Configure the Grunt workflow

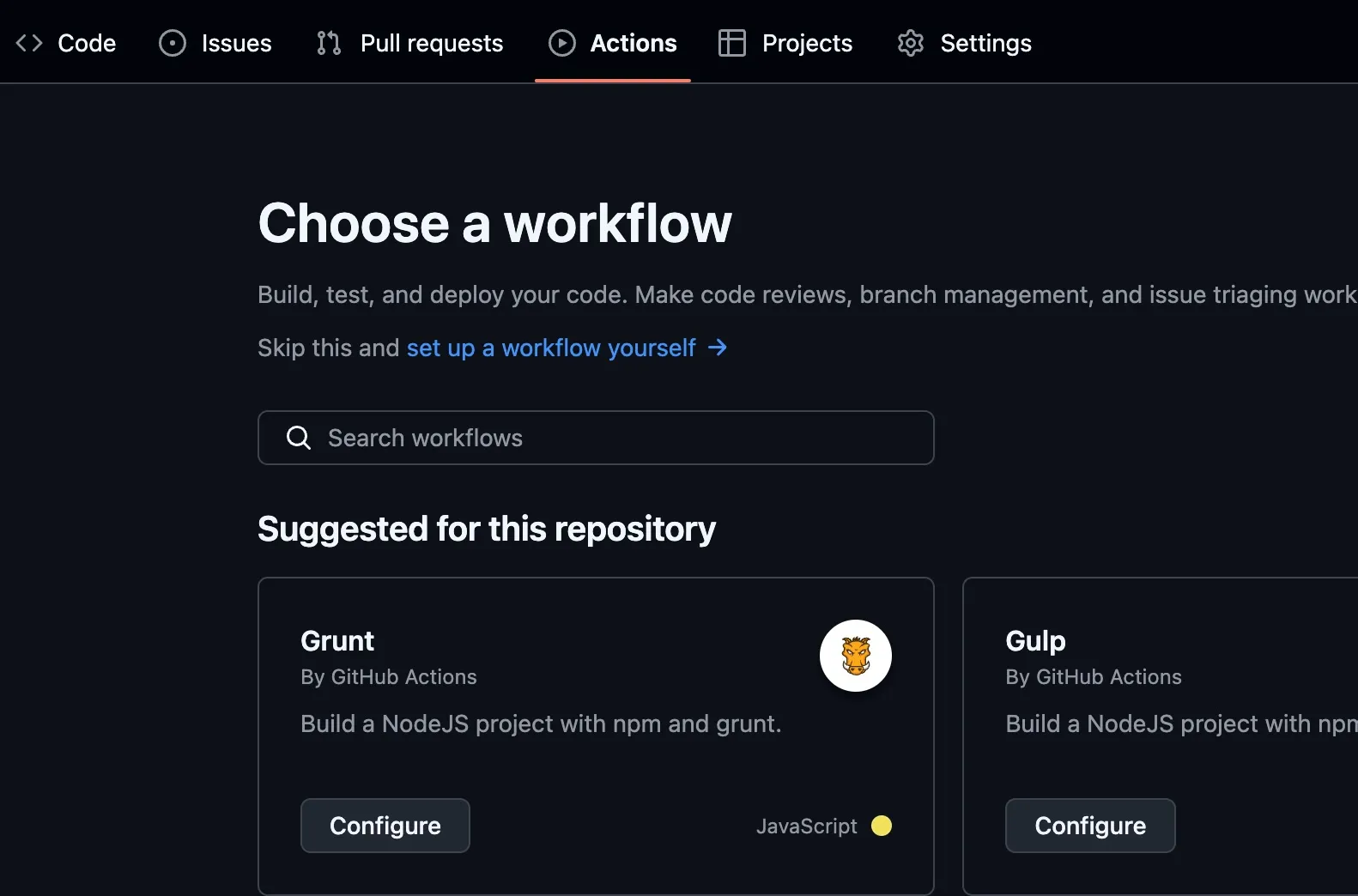coord(385,826)
